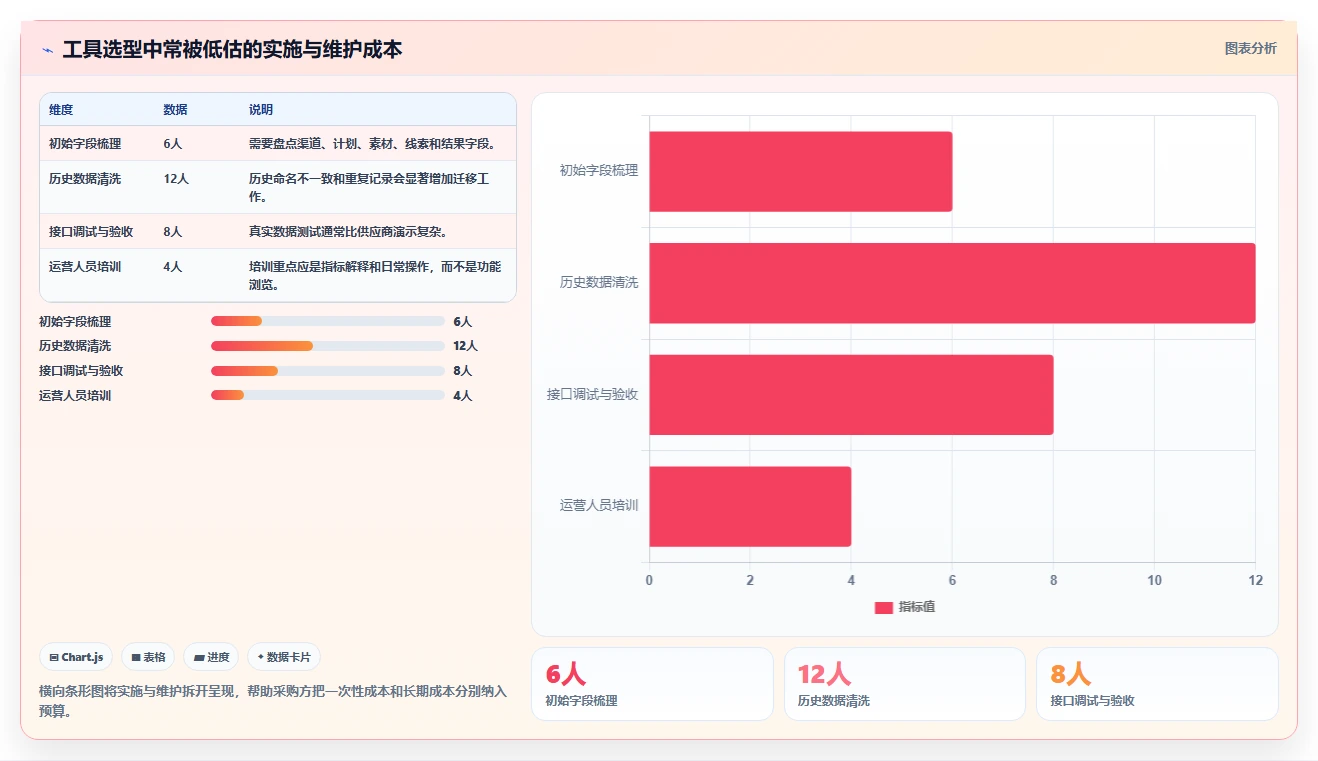Image resolution: width=1318 pixels, height=761 pixels.
Task: Click the description starting 需要盘点渠道
Action: 373,144
